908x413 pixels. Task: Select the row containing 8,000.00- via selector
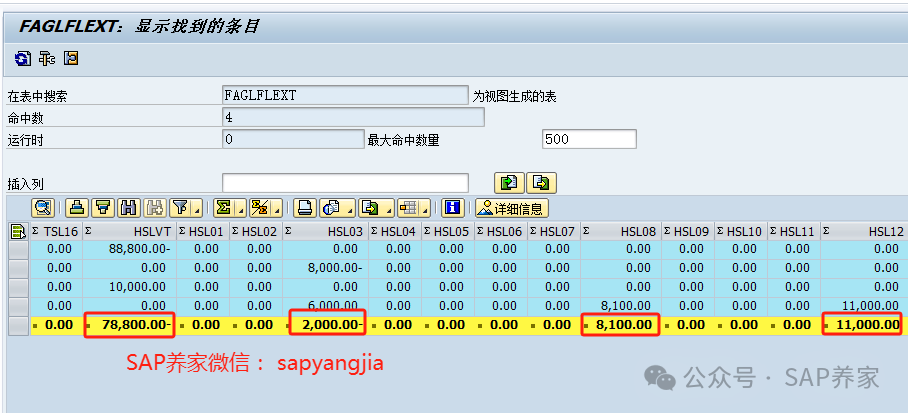pyautogui.click(x=19, y=268)
